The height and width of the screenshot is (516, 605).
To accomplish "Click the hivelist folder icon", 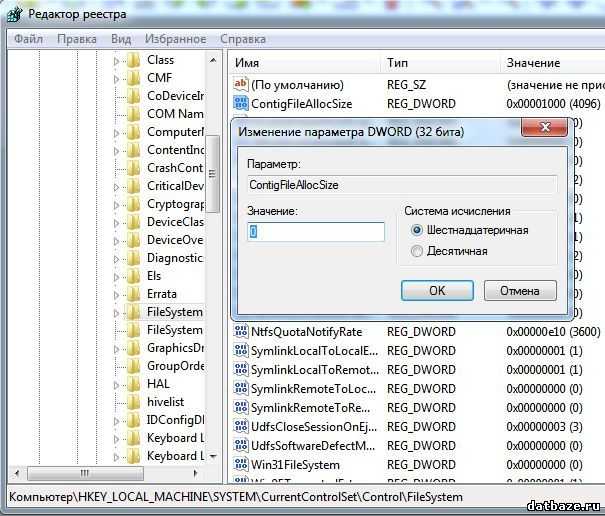I will (x=134, y=402).
